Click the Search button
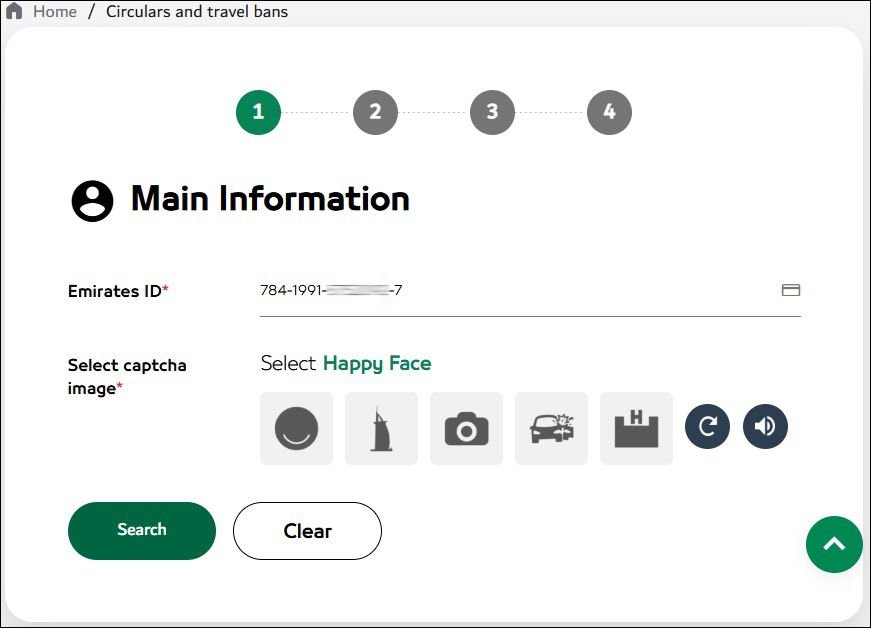Viewport: 871px width, 628px height. pyautogui.click(x=141, y=530)
